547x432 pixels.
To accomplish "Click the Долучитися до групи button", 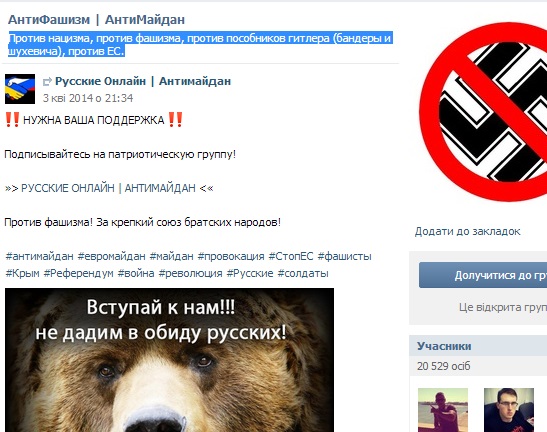I will pos(483,275).
